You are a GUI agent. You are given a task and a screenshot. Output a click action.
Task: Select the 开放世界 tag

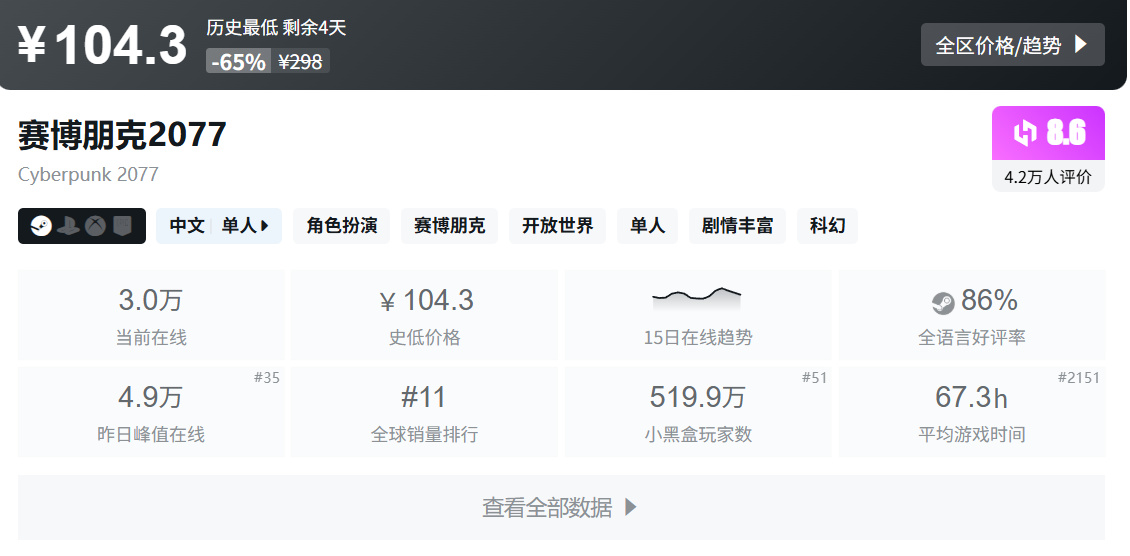(x=558, y=226)
